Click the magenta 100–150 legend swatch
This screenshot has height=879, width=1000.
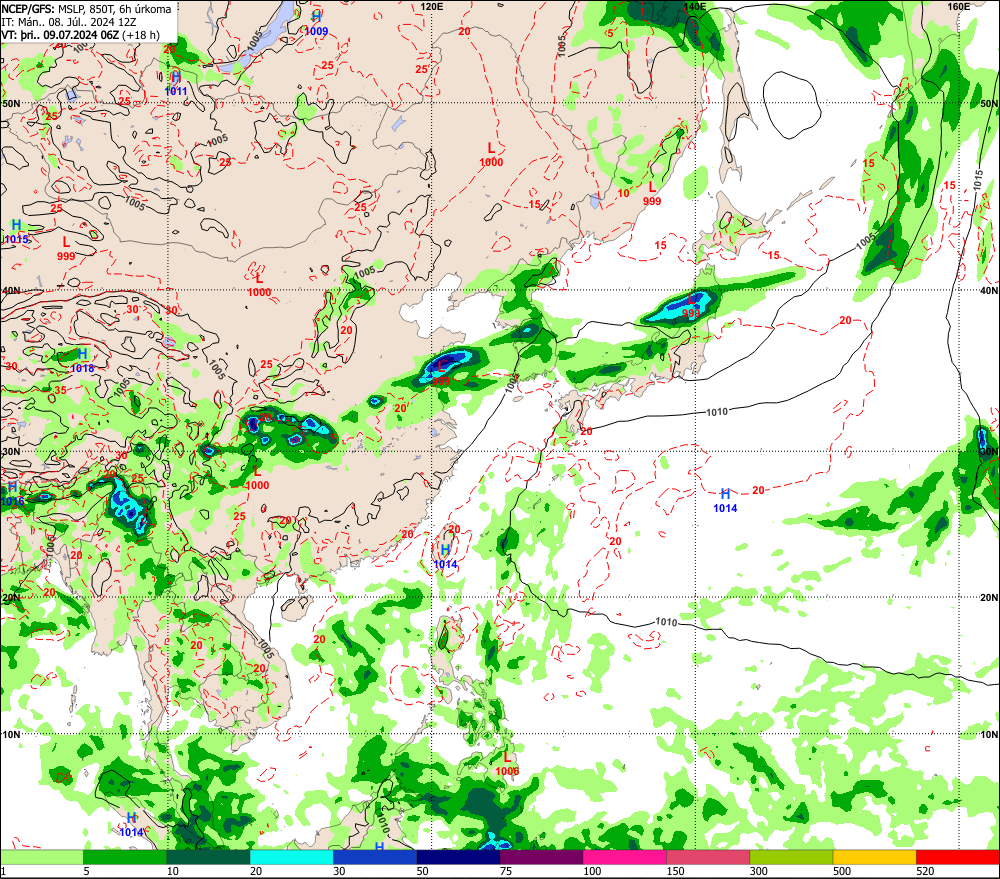click(625, 857)
